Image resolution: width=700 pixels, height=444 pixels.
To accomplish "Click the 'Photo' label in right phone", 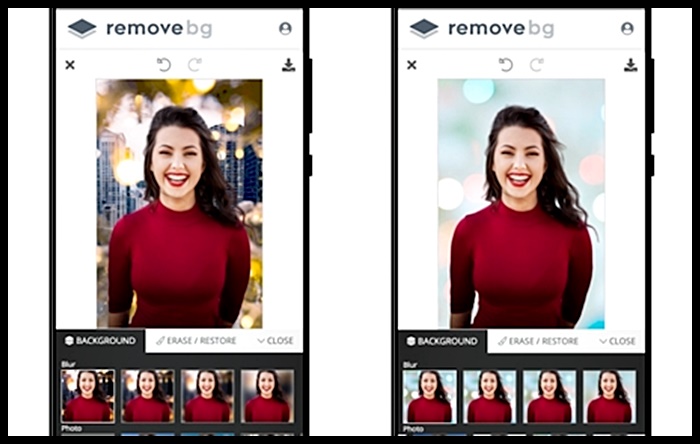I will pyautogui.click(x=413, y=429).
